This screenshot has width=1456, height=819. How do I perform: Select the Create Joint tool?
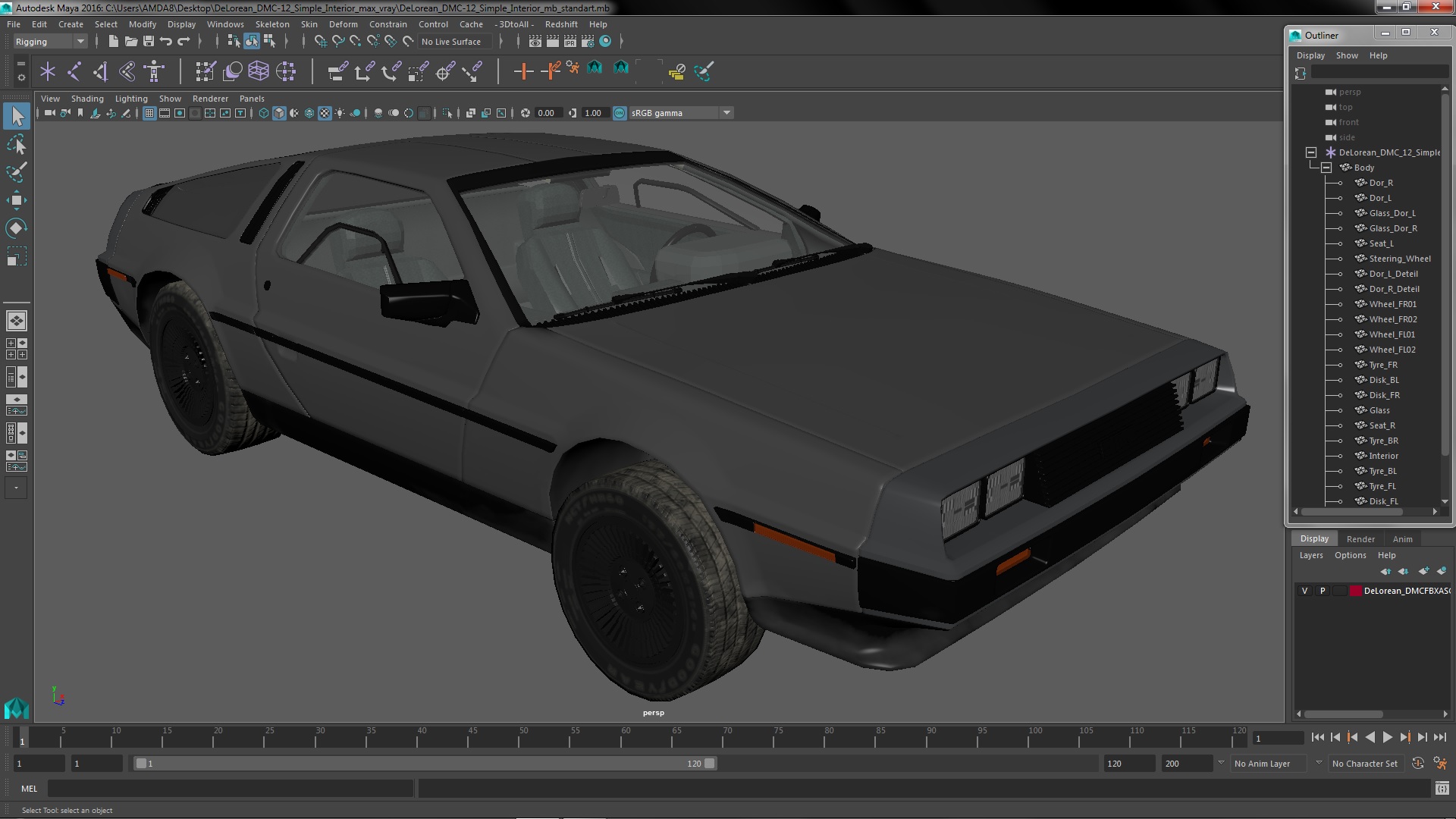tap(74, 72)
